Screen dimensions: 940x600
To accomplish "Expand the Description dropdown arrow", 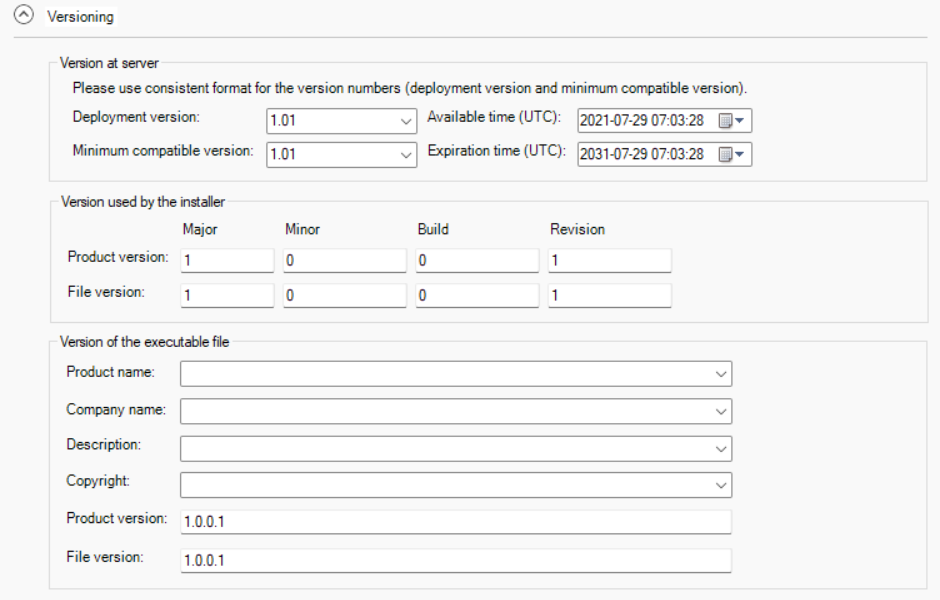I will click(722, 448).
